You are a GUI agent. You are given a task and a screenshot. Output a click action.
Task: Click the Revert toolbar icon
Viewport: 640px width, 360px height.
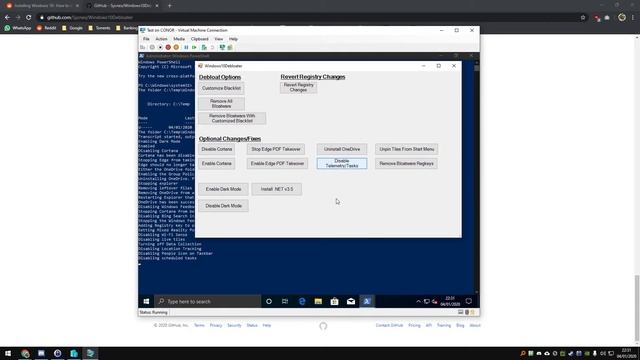pos(212,47)
